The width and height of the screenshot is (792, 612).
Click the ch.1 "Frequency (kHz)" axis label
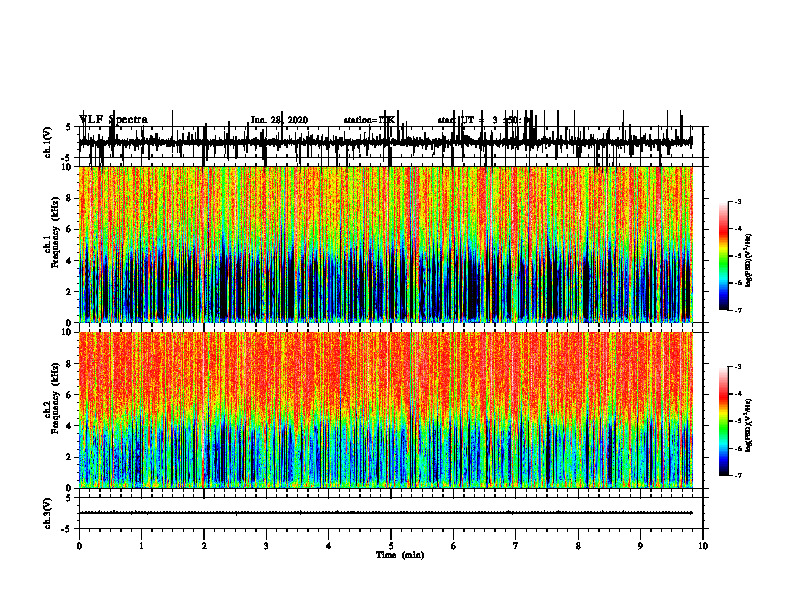[x=55, y=232]
